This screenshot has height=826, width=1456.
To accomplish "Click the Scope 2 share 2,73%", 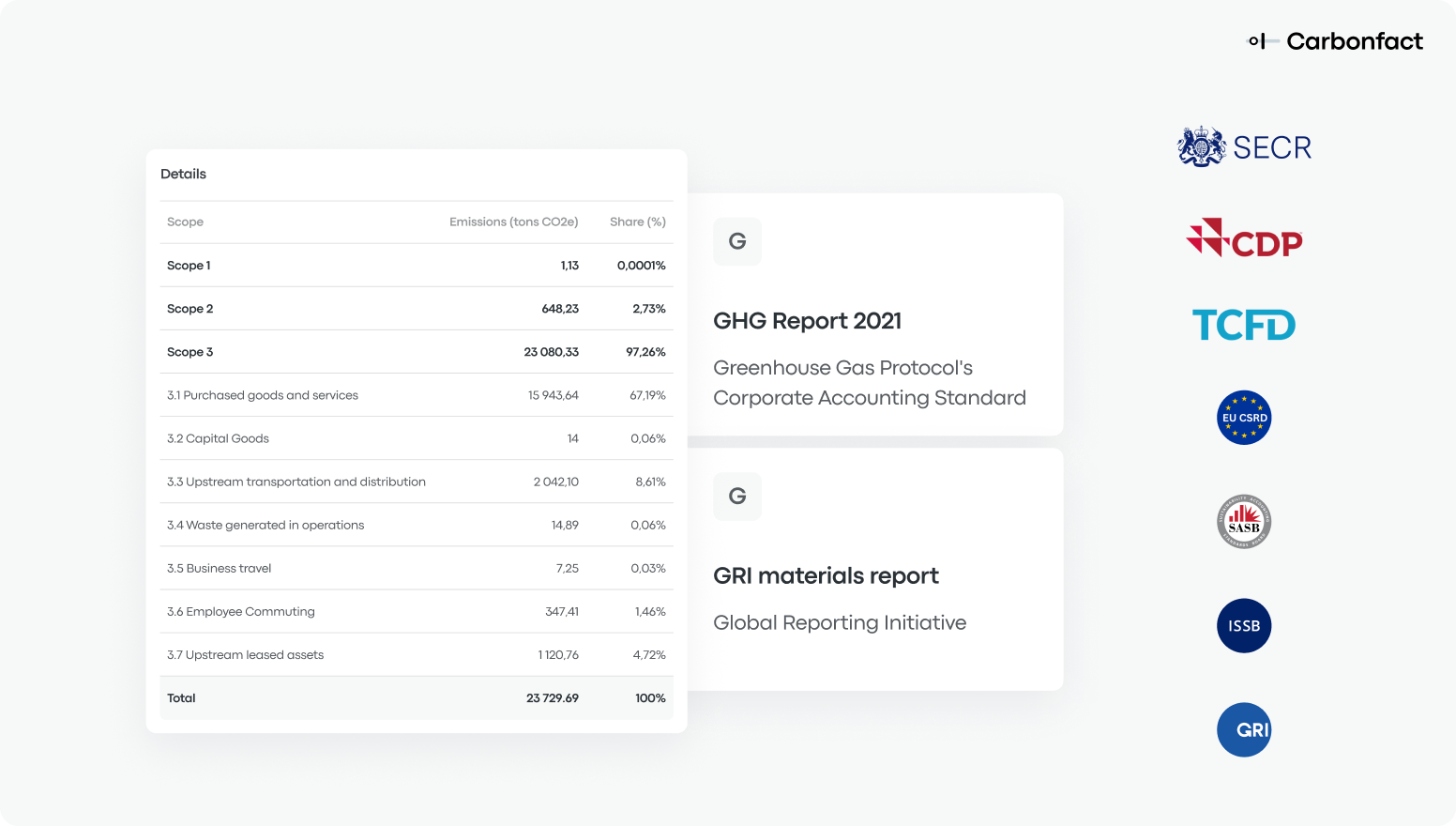I will pos(649,309).
